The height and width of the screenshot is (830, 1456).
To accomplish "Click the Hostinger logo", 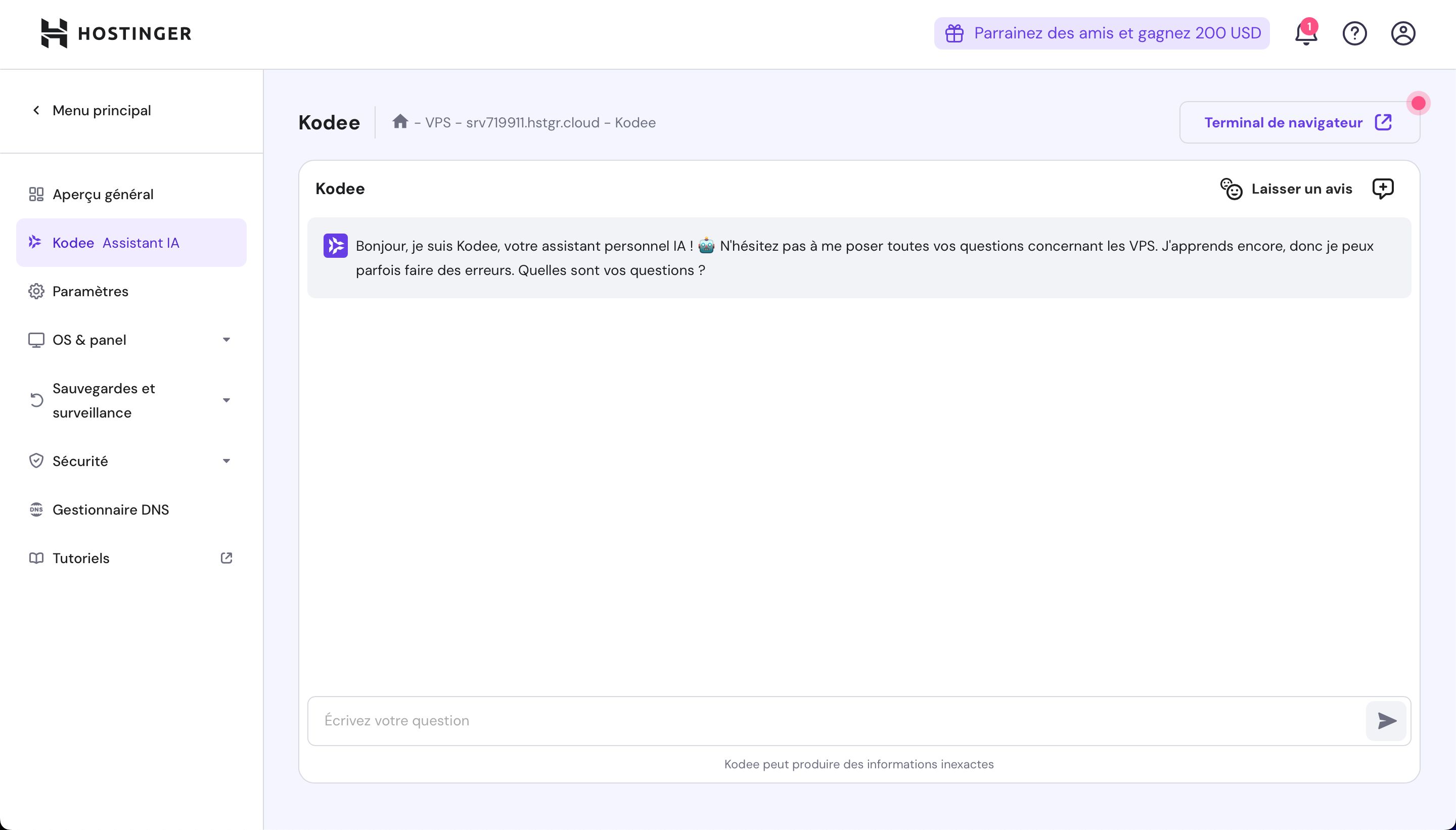I will [116, 33].
